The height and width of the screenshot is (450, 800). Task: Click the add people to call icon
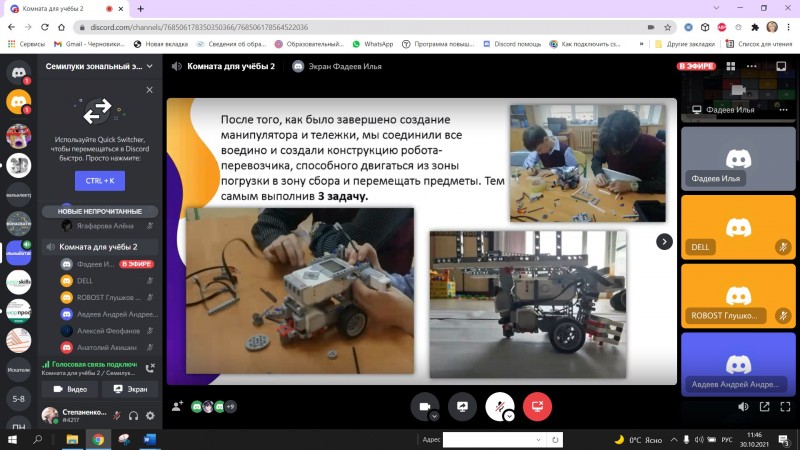coord(177,406)
